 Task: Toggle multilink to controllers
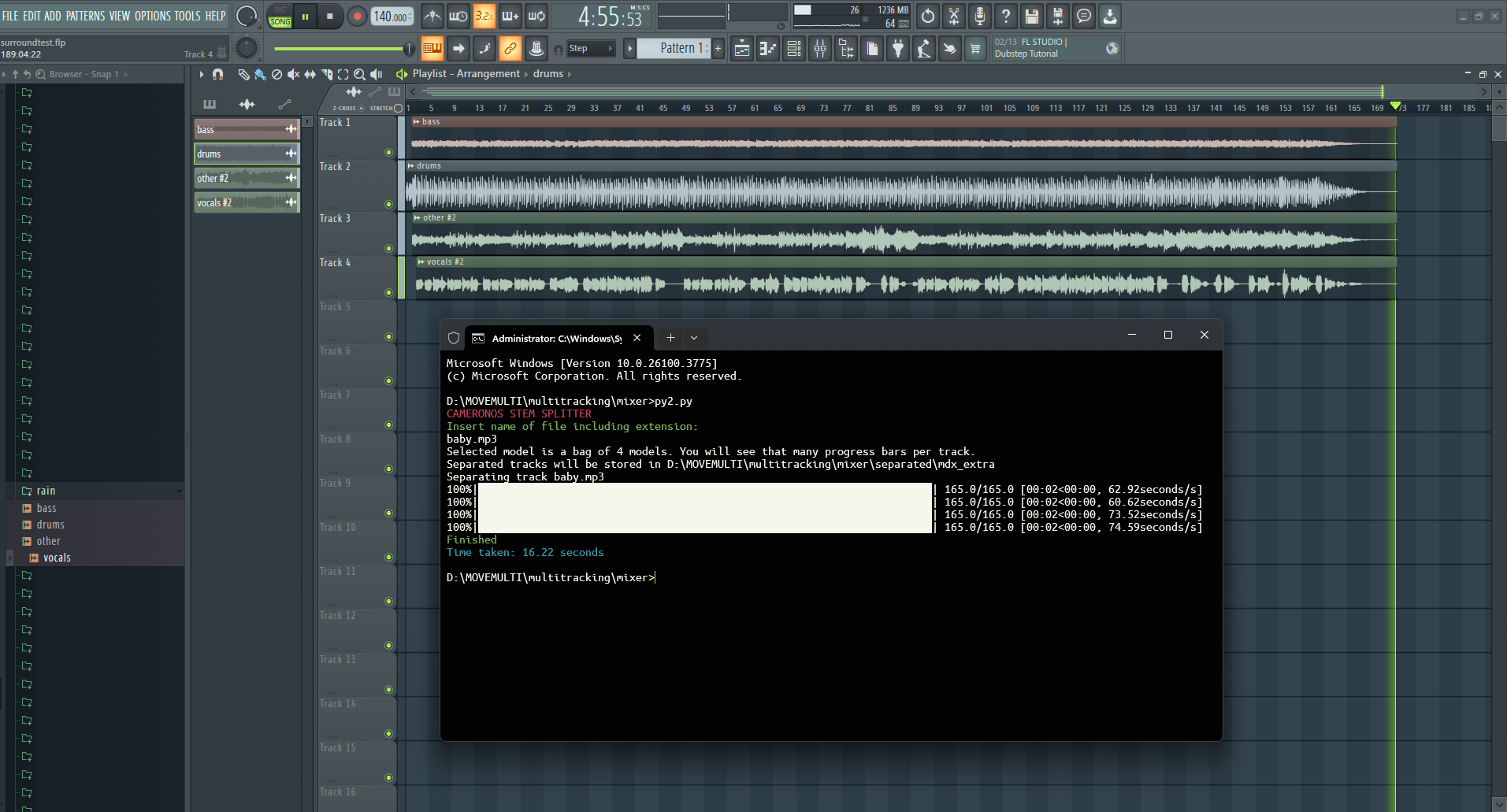(536, 49)
